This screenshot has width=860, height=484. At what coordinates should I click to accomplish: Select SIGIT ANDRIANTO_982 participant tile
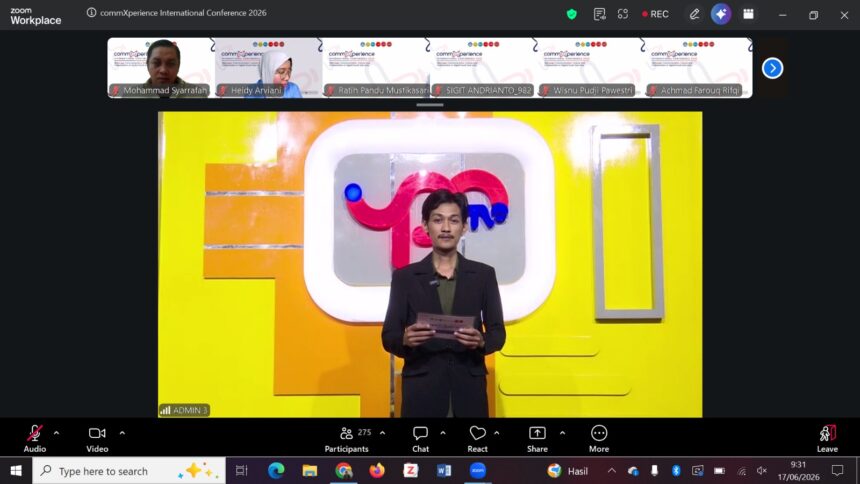click(483, 68)
